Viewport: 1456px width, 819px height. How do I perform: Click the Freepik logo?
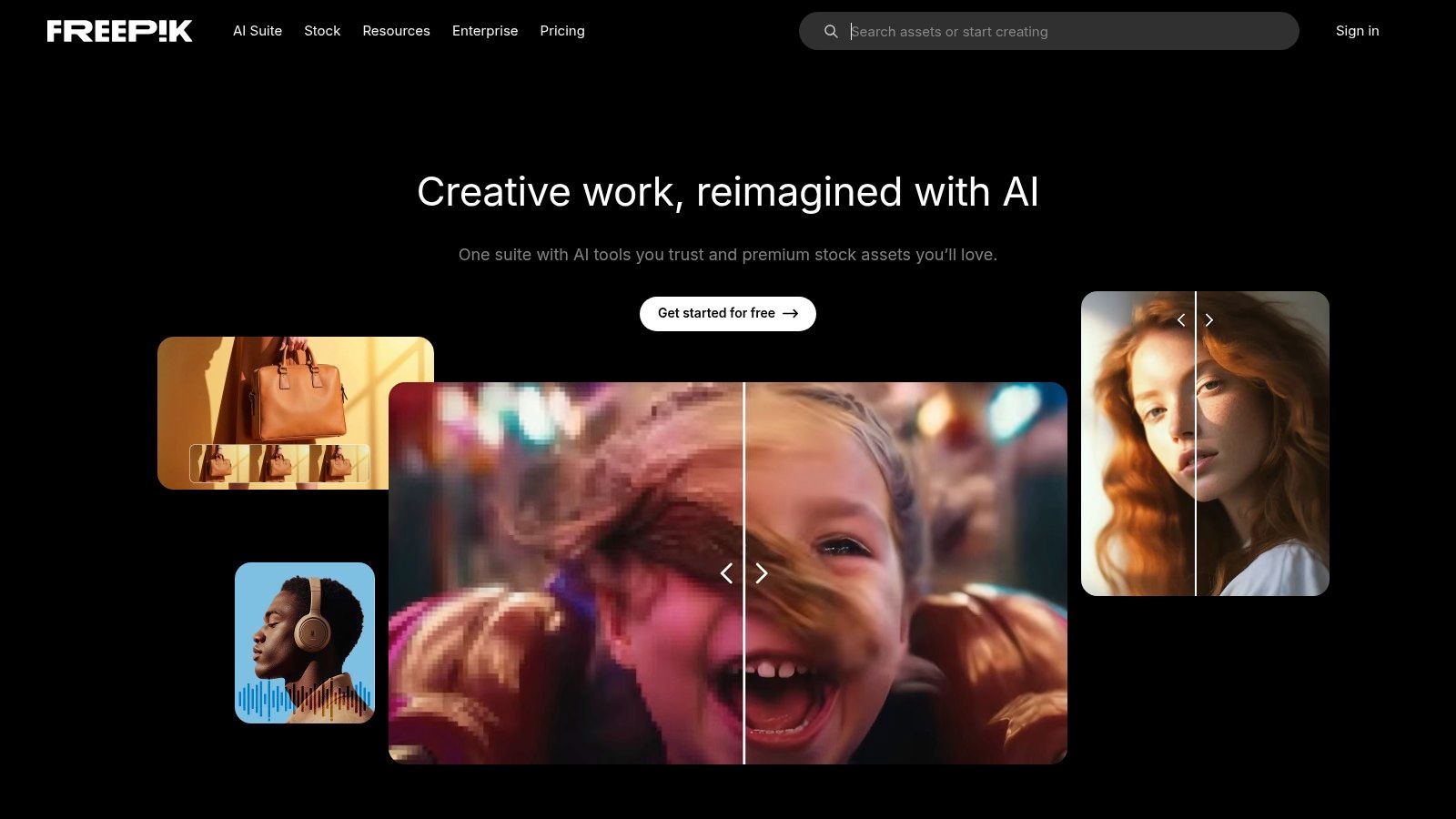[119, 31]
